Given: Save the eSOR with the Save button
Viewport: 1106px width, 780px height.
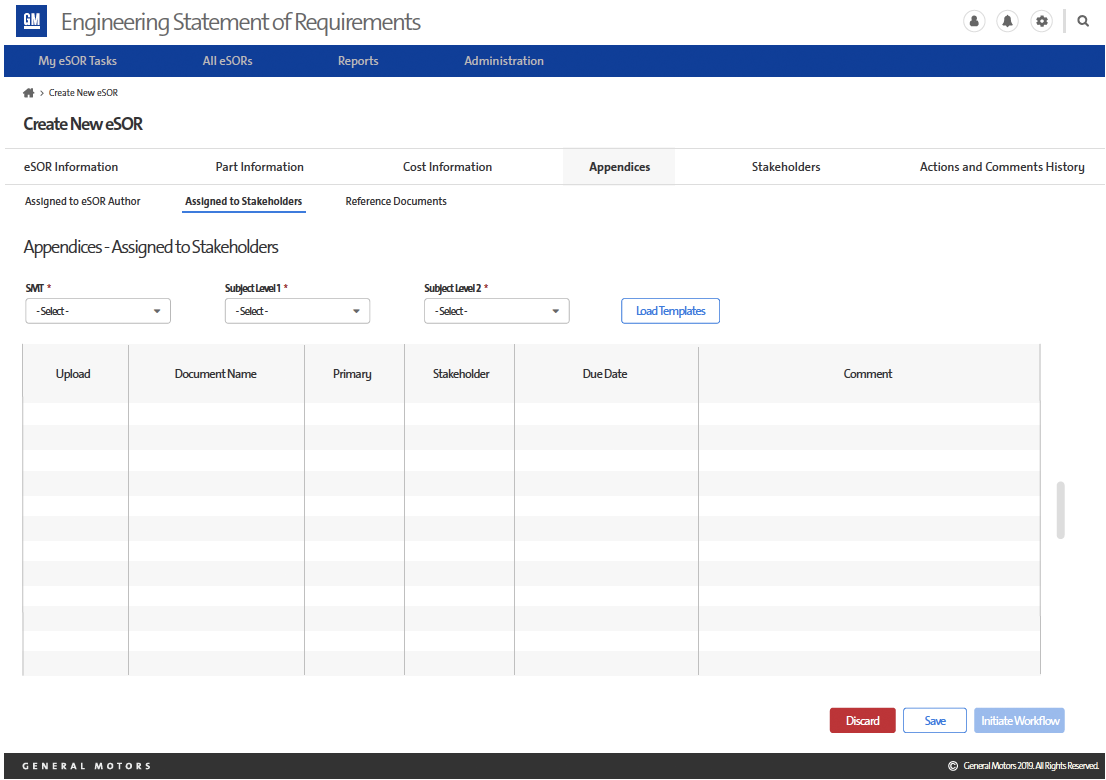Looking at the screenshot, I should pos(935,721).
